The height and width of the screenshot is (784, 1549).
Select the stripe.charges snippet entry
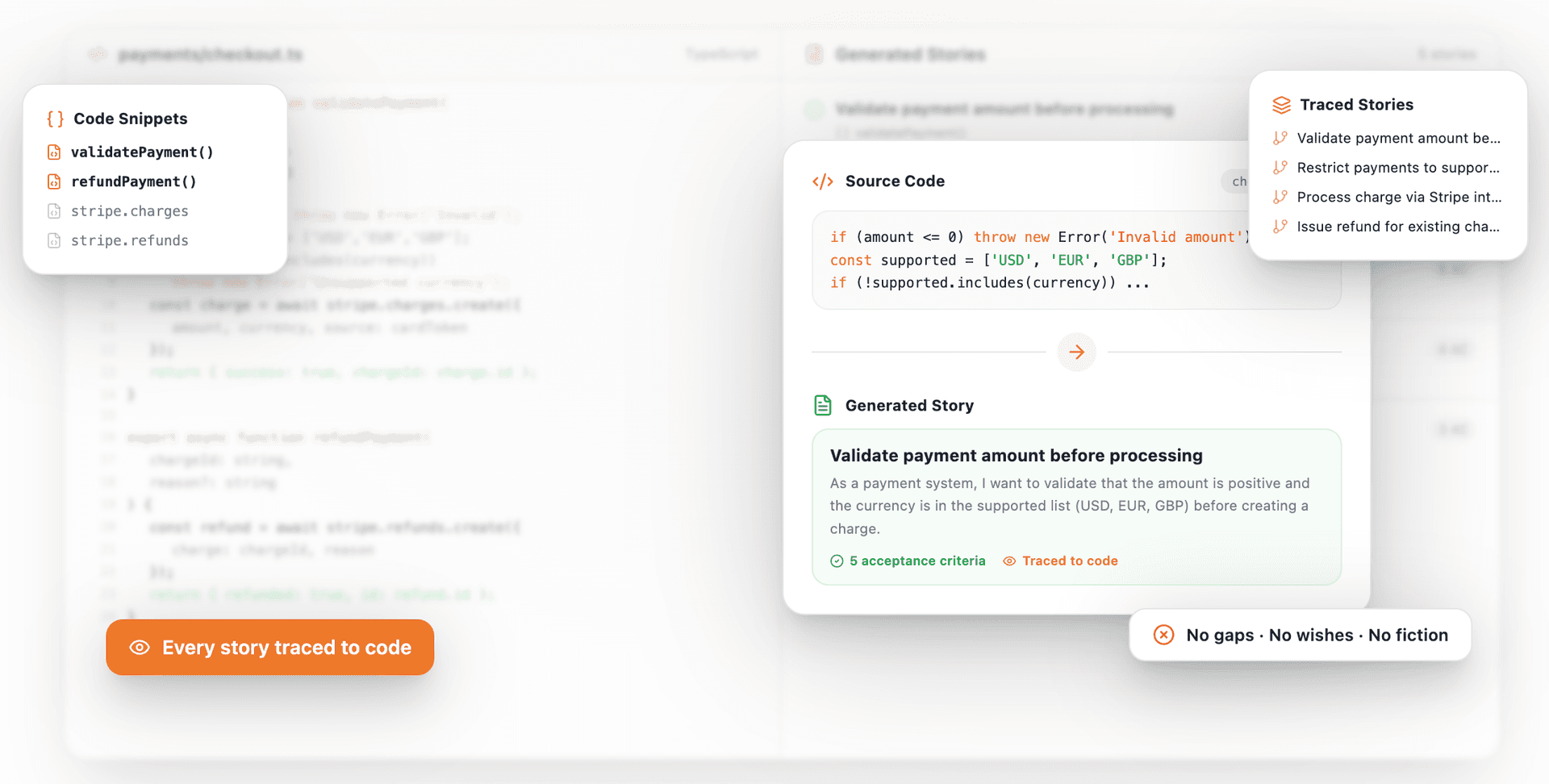tap(129, 211)
